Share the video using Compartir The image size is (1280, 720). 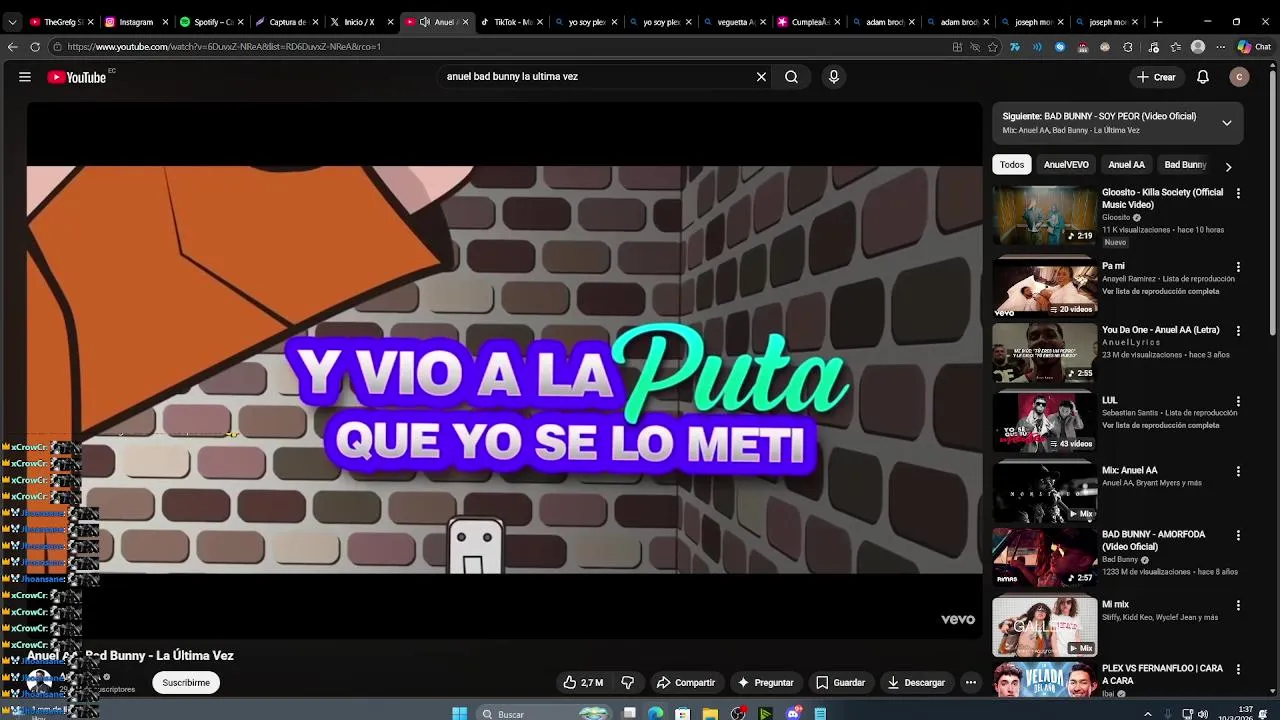(686, 683)
